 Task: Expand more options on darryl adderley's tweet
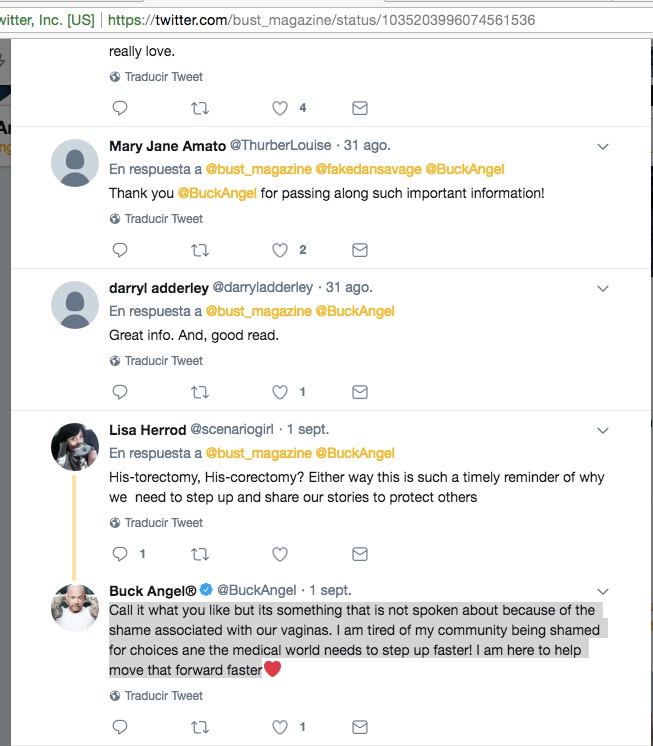tap(603, 289)
